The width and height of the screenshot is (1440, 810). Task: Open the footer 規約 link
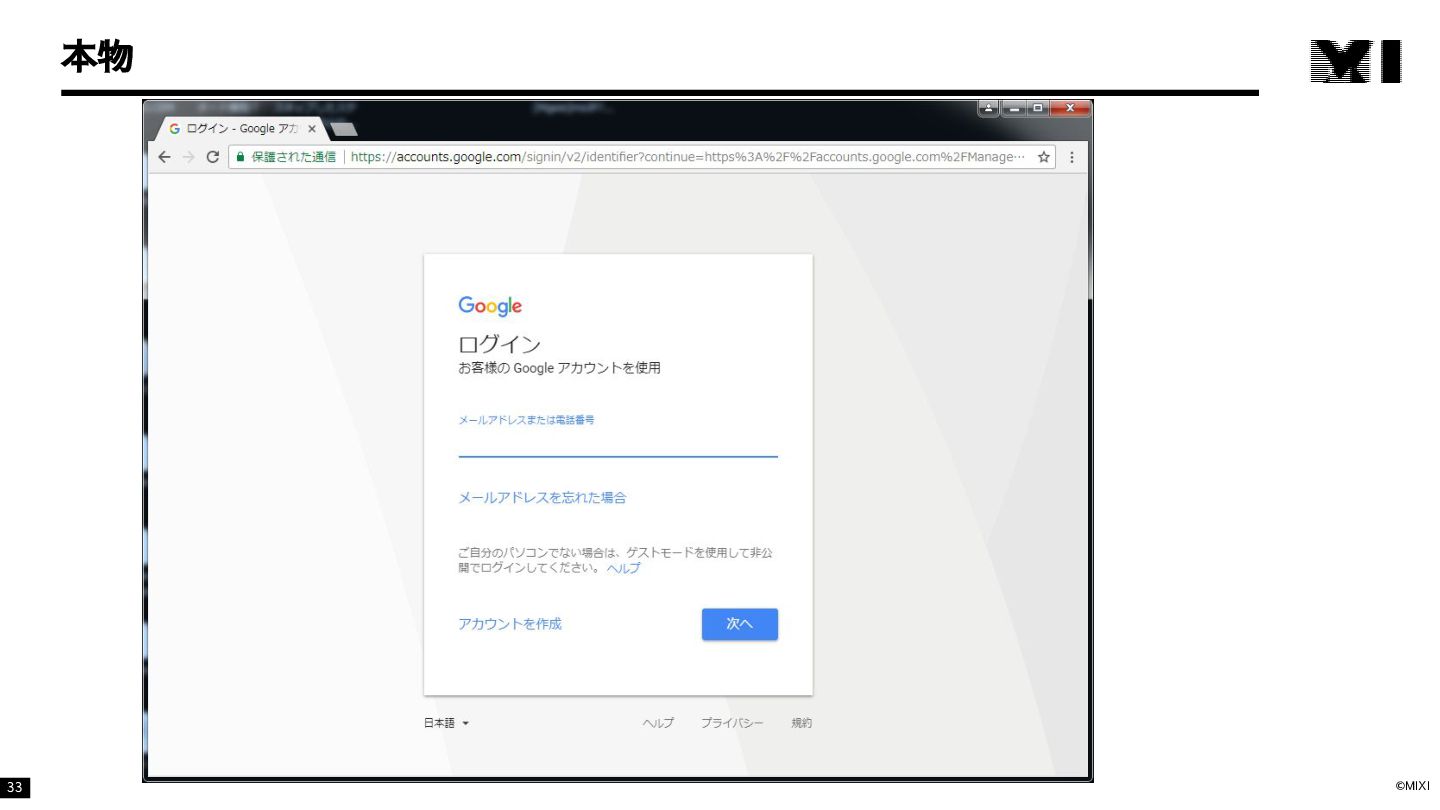802,723
